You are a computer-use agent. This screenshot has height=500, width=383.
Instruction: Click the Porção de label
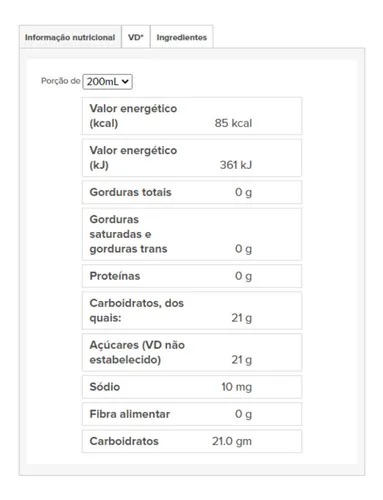[x=61, y=81]
